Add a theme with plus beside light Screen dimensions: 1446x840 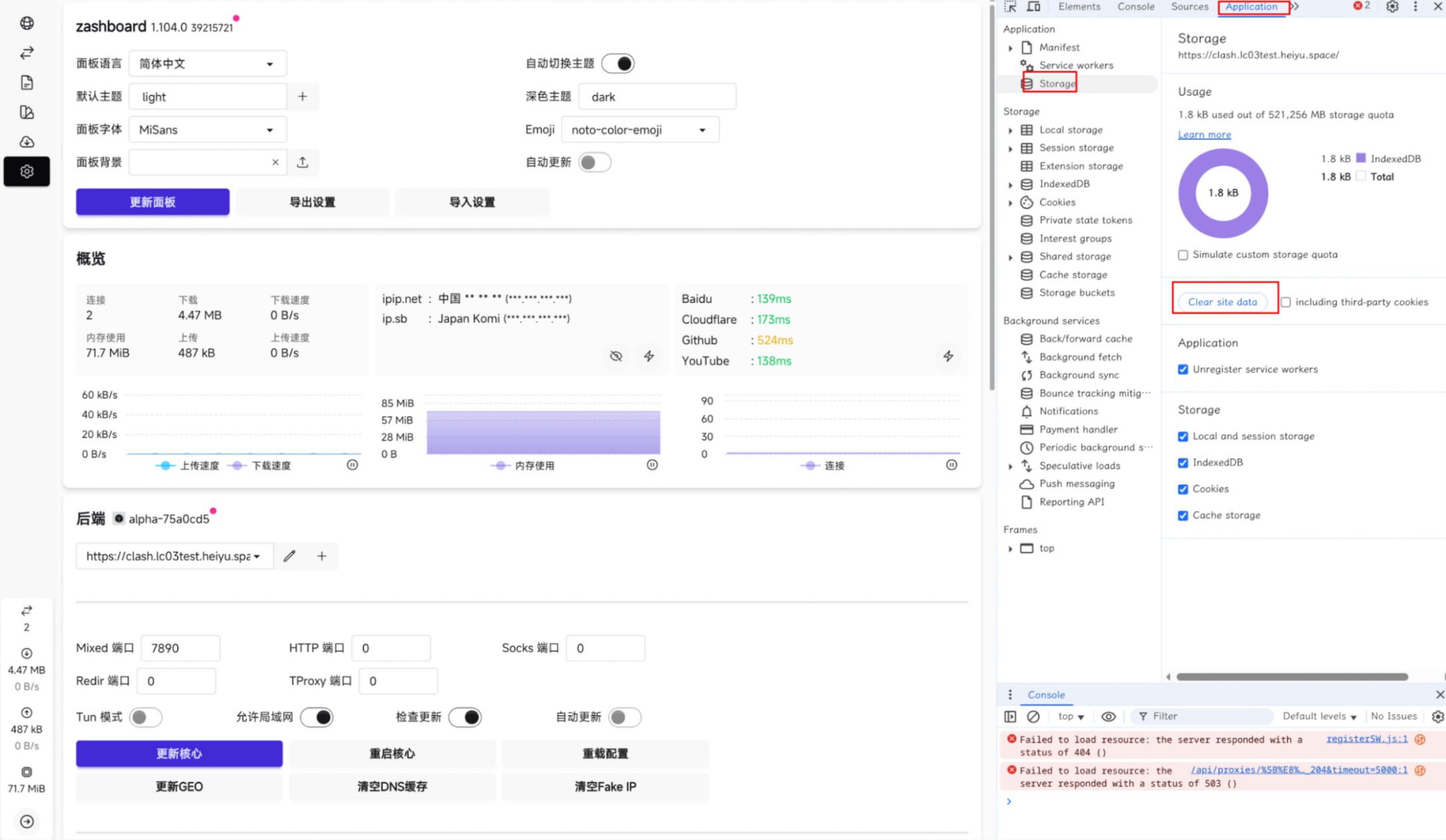coord(302,97)
